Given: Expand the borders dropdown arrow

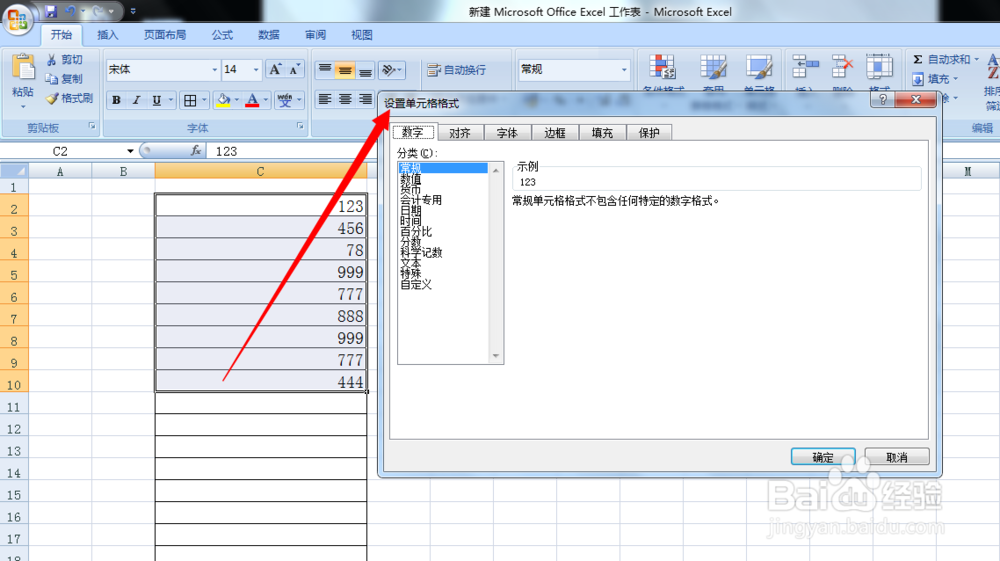Looking at the screenshot, I should pyautogui.click(x=204, y=100).
